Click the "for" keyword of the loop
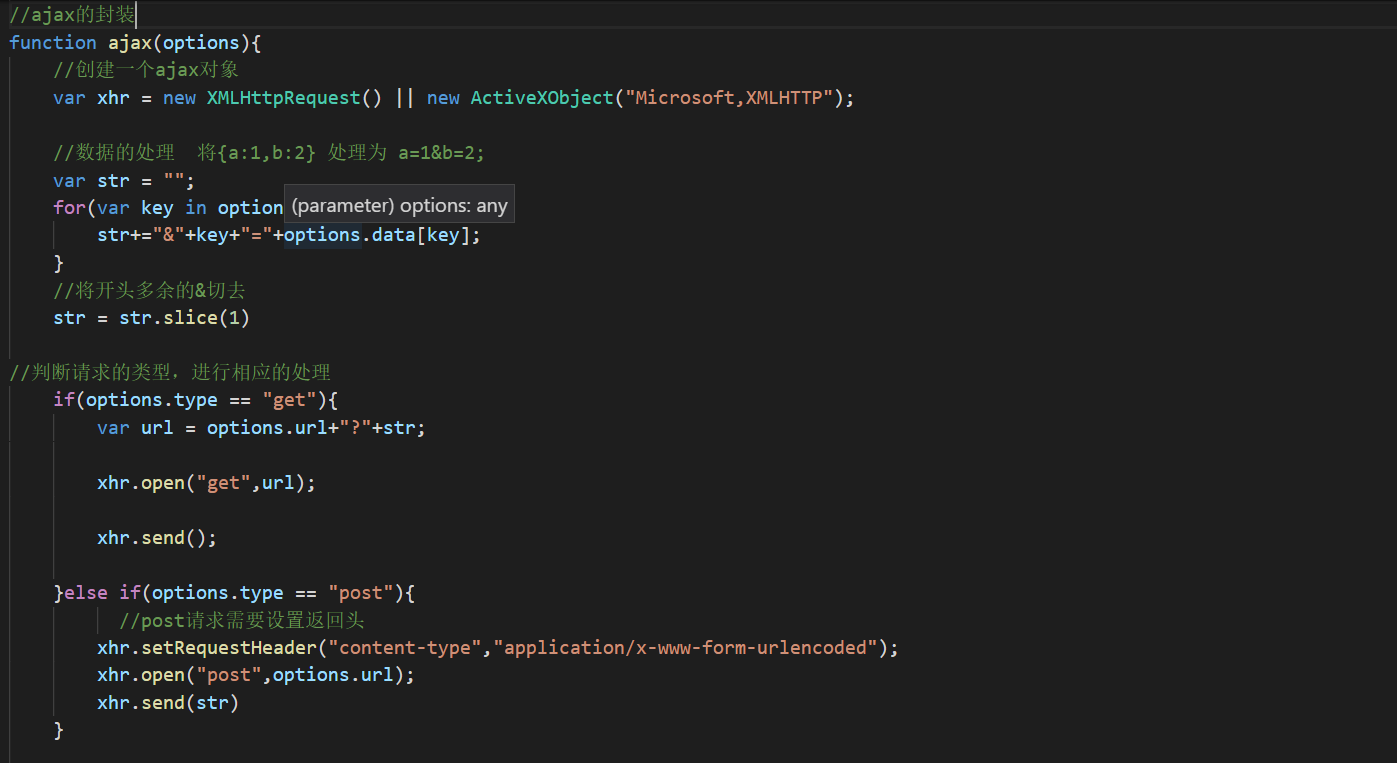The width and height of the screenshot is (1397, 763). coord(70,208)
